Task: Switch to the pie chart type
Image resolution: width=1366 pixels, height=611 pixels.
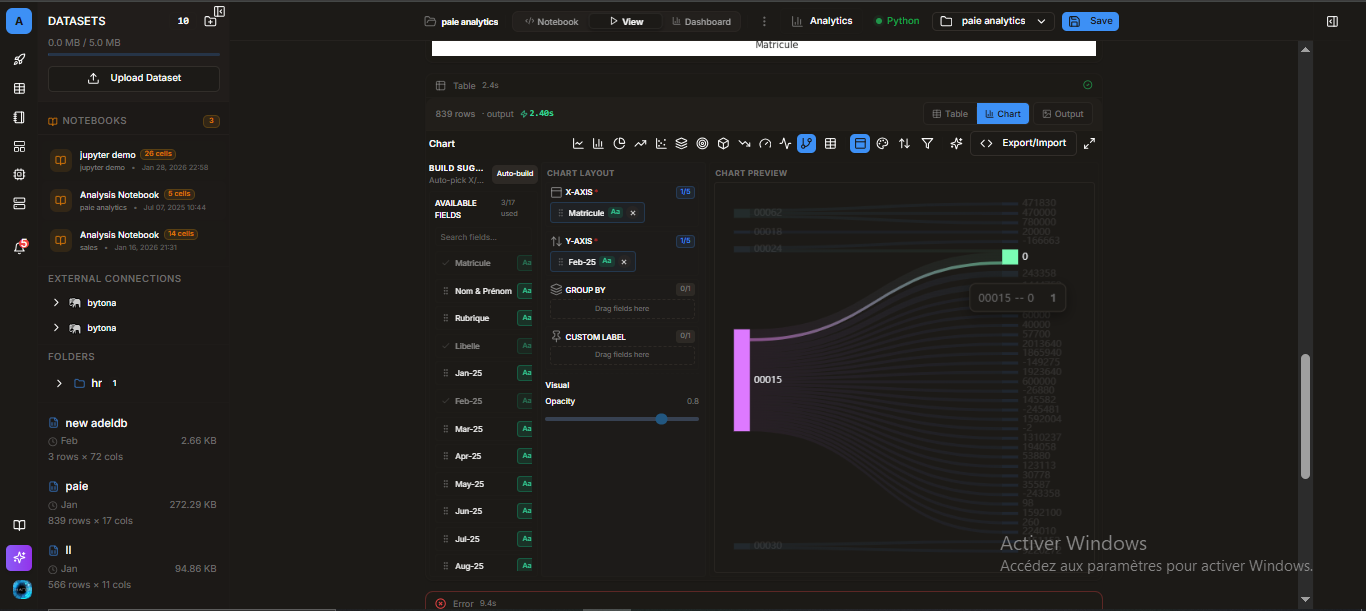Action: click(620, 143)
